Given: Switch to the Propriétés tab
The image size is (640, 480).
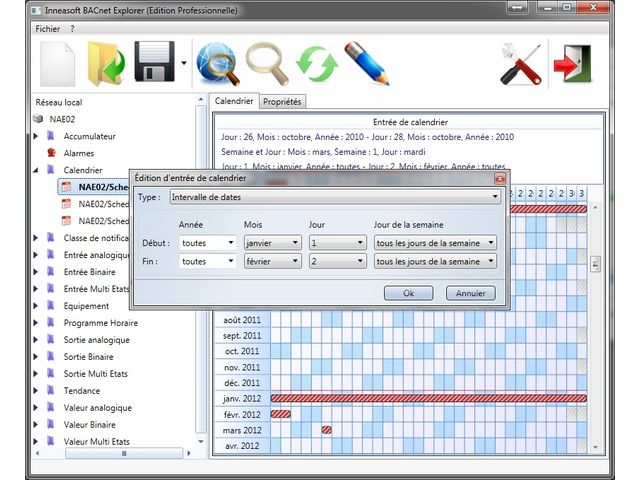Looking at the screenshot, I should pyautogui.click(x=282, y=102).
